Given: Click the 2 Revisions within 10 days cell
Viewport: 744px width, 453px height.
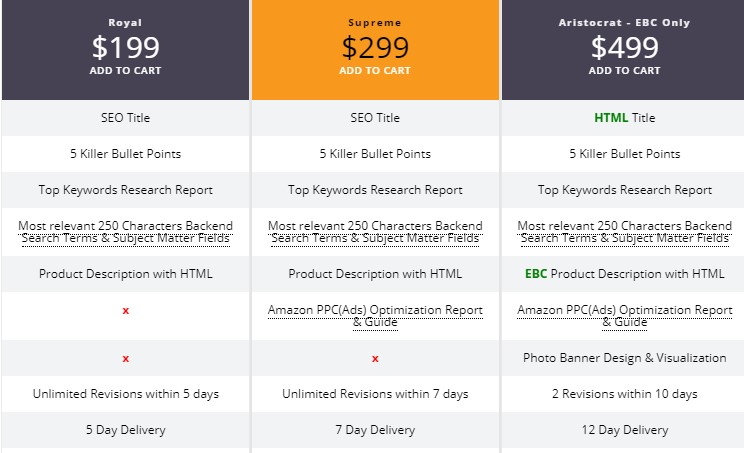Looking at the screenshot, I should [624, 394].
